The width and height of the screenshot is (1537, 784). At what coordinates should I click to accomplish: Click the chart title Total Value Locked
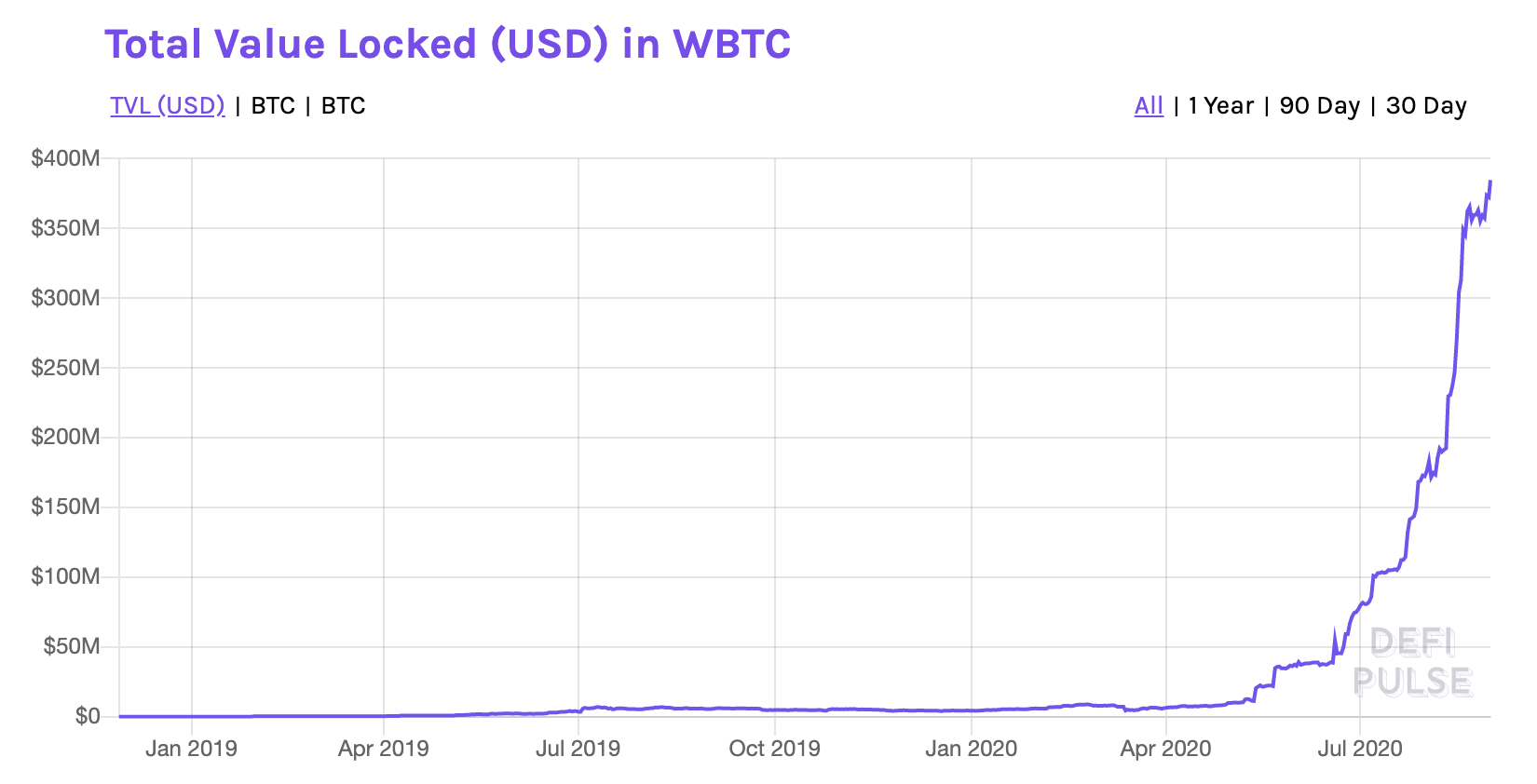click(x=447, y=44)
